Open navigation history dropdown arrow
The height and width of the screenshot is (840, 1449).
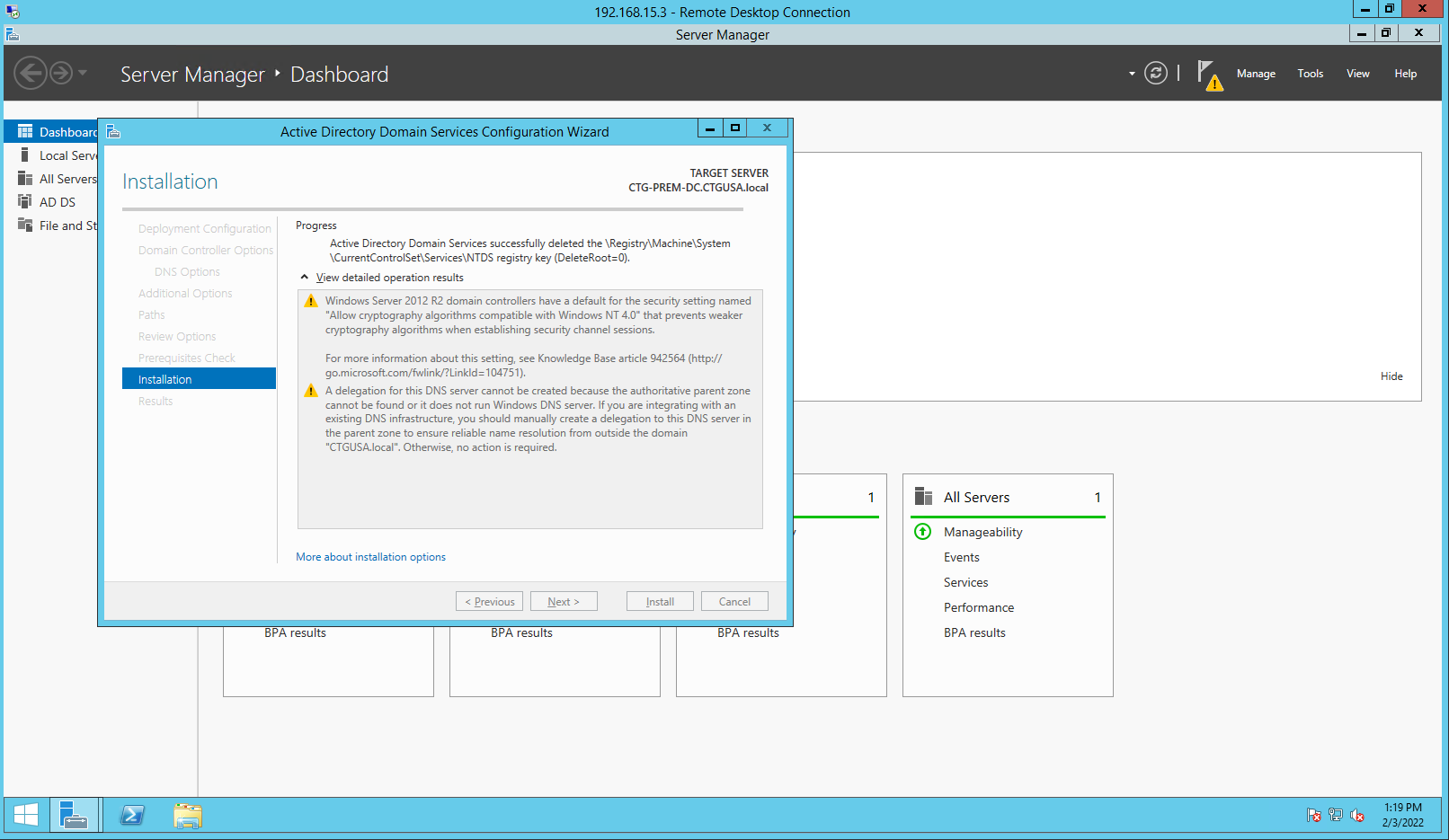click(83, 73)
